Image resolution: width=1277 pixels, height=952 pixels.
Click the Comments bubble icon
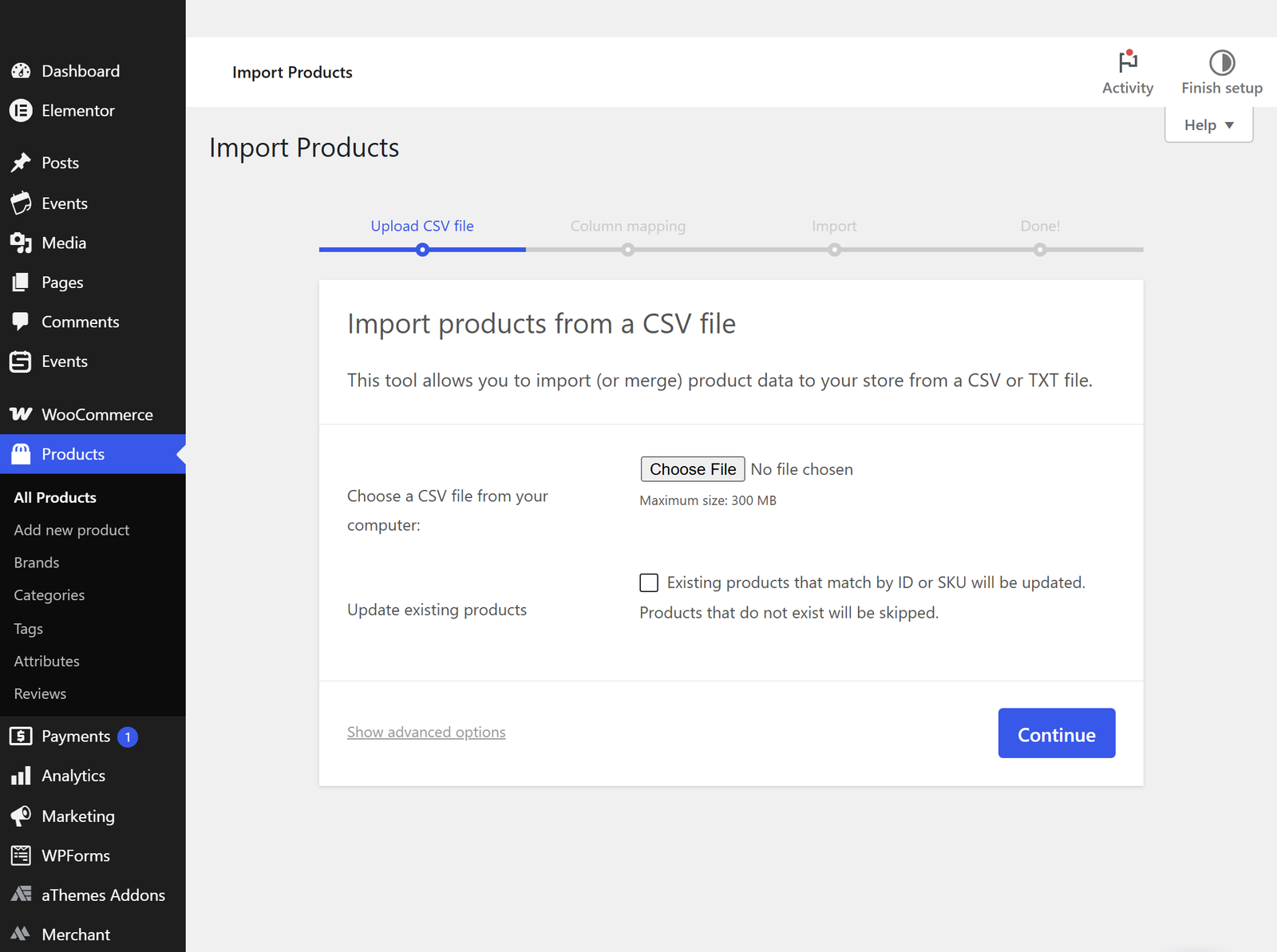pos(21,322)
